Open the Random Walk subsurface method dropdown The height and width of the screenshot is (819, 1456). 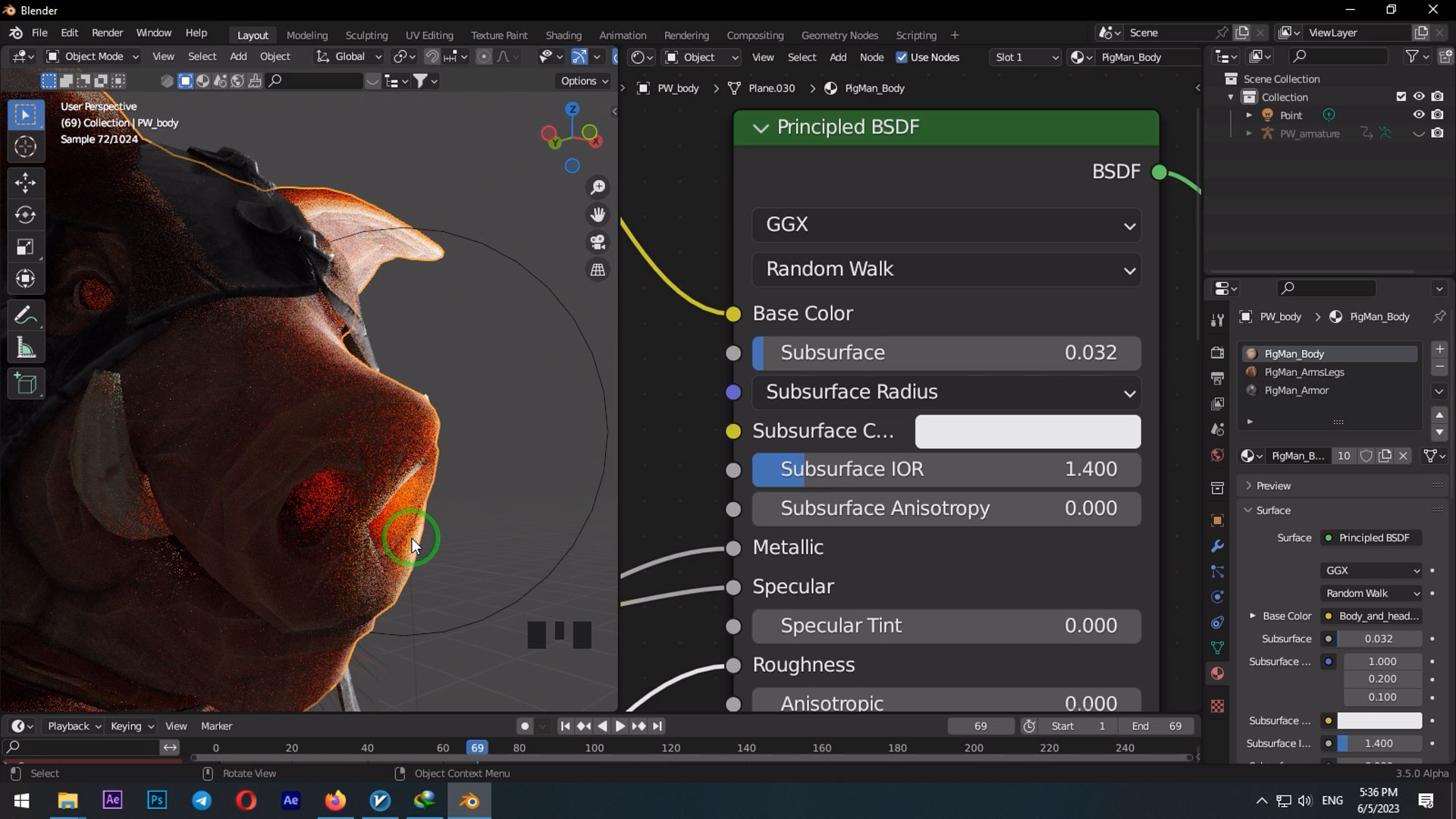pos(946,269)
